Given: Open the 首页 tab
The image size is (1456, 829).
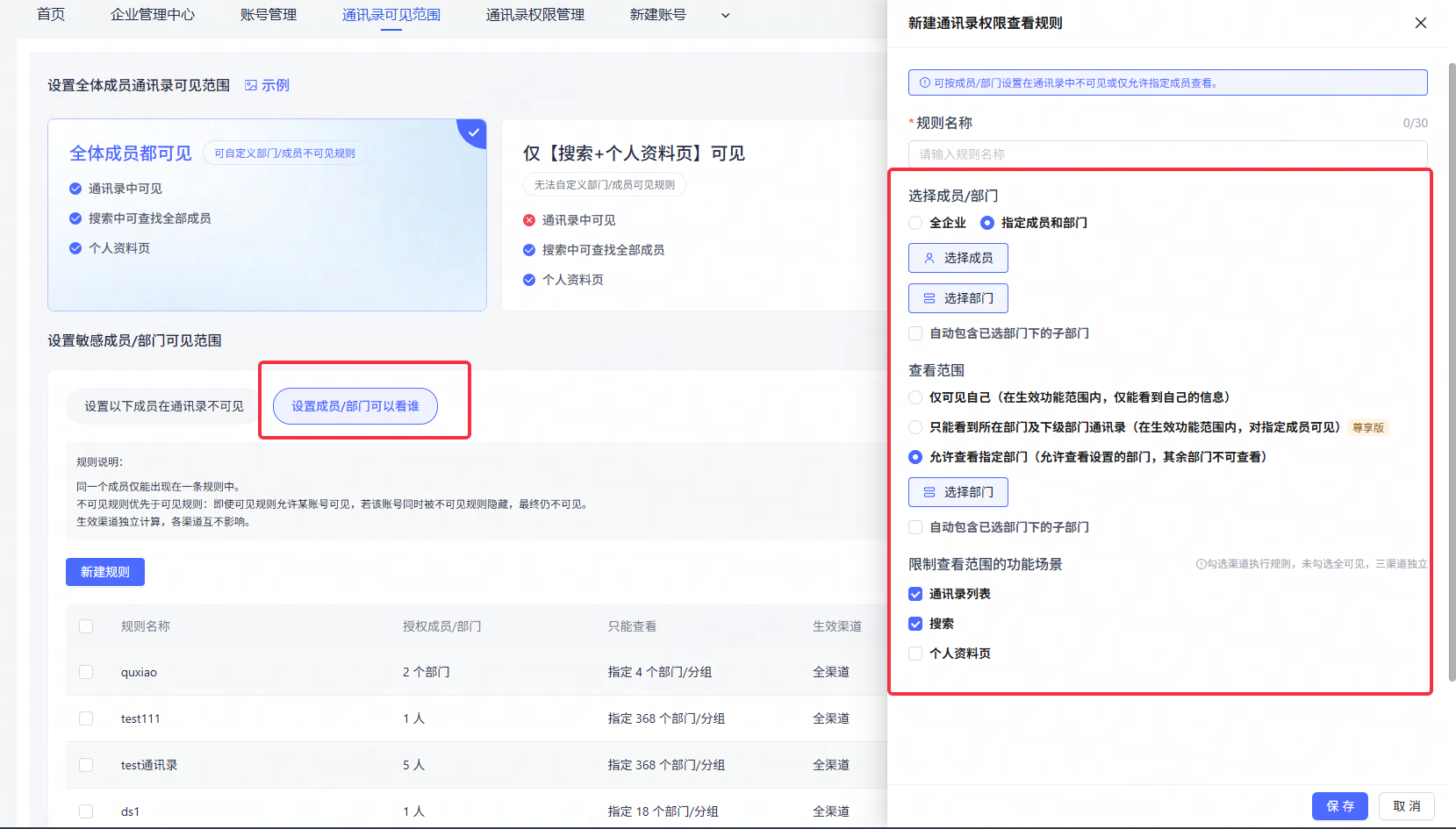Looking at the screenshot, I should click(x=51, y=15).
